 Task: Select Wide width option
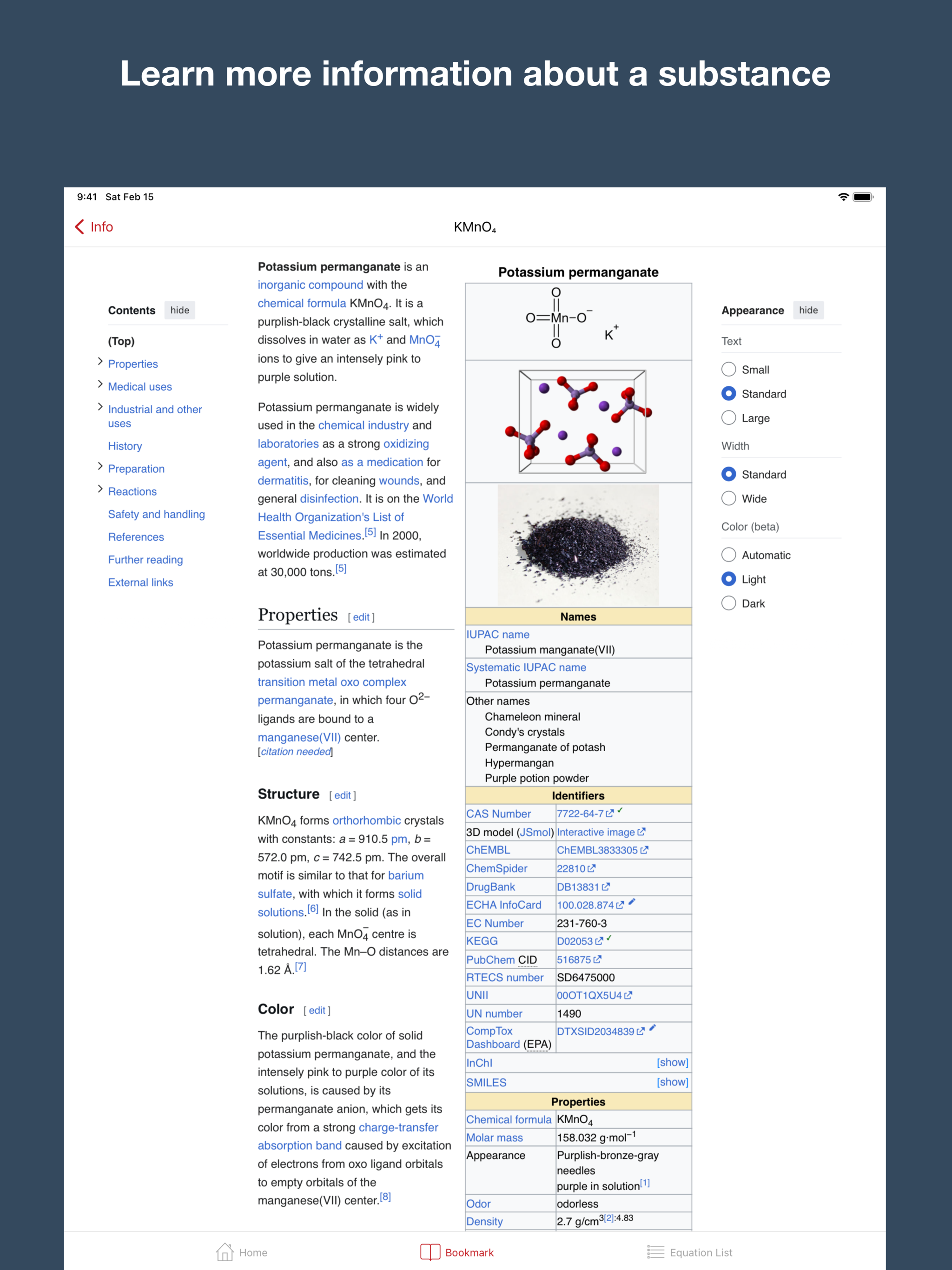tap(728, 498)
